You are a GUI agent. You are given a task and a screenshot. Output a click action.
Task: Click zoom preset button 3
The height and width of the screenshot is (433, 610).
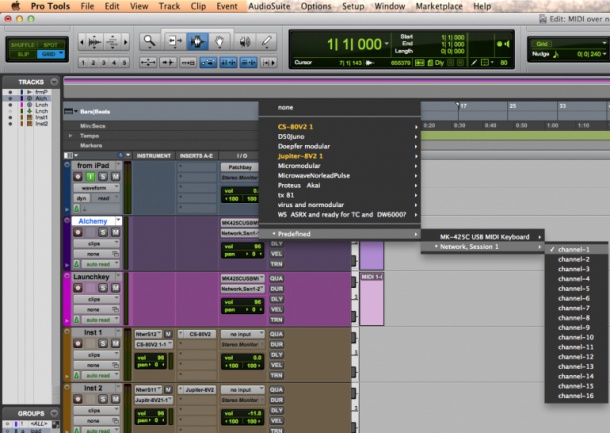tap(104, 62)
